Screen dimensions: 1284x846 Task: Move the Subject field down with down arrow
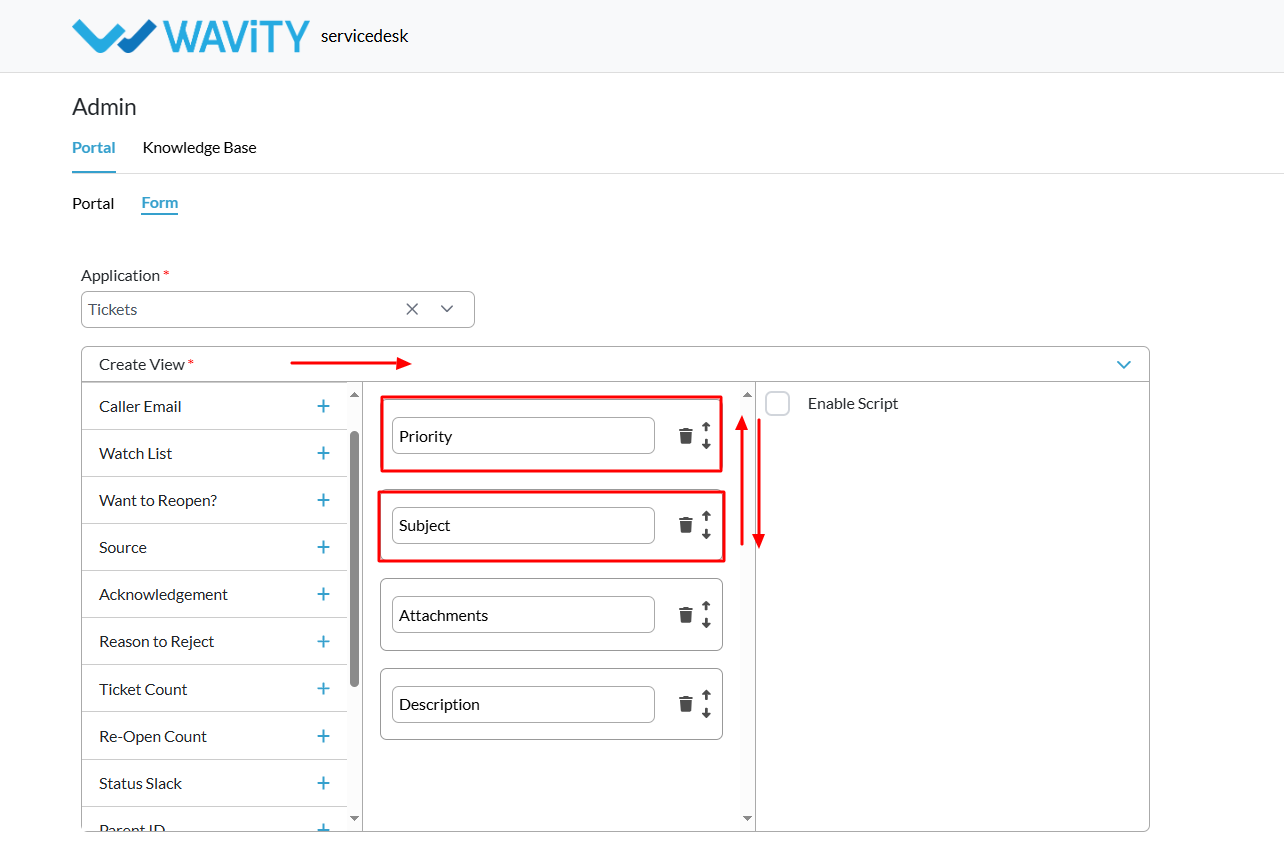tap(706, 533)
